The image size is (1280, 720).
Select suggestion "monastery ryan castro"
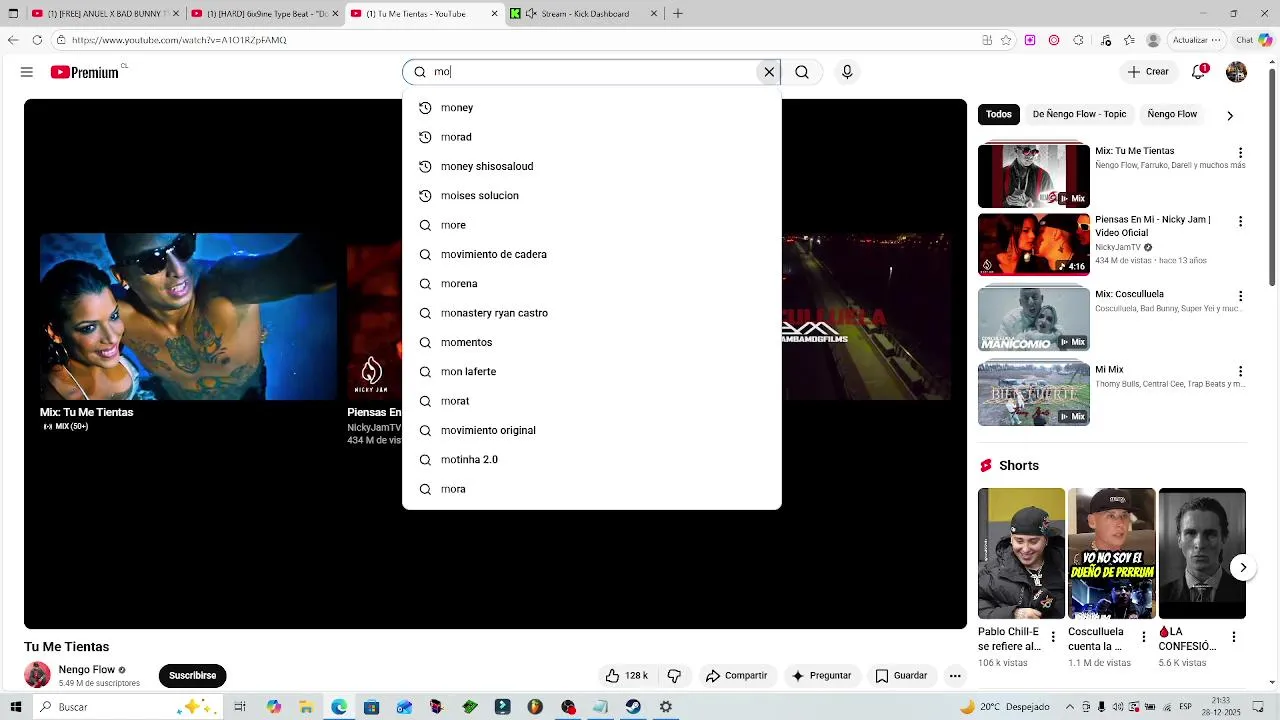coord(591,313)
